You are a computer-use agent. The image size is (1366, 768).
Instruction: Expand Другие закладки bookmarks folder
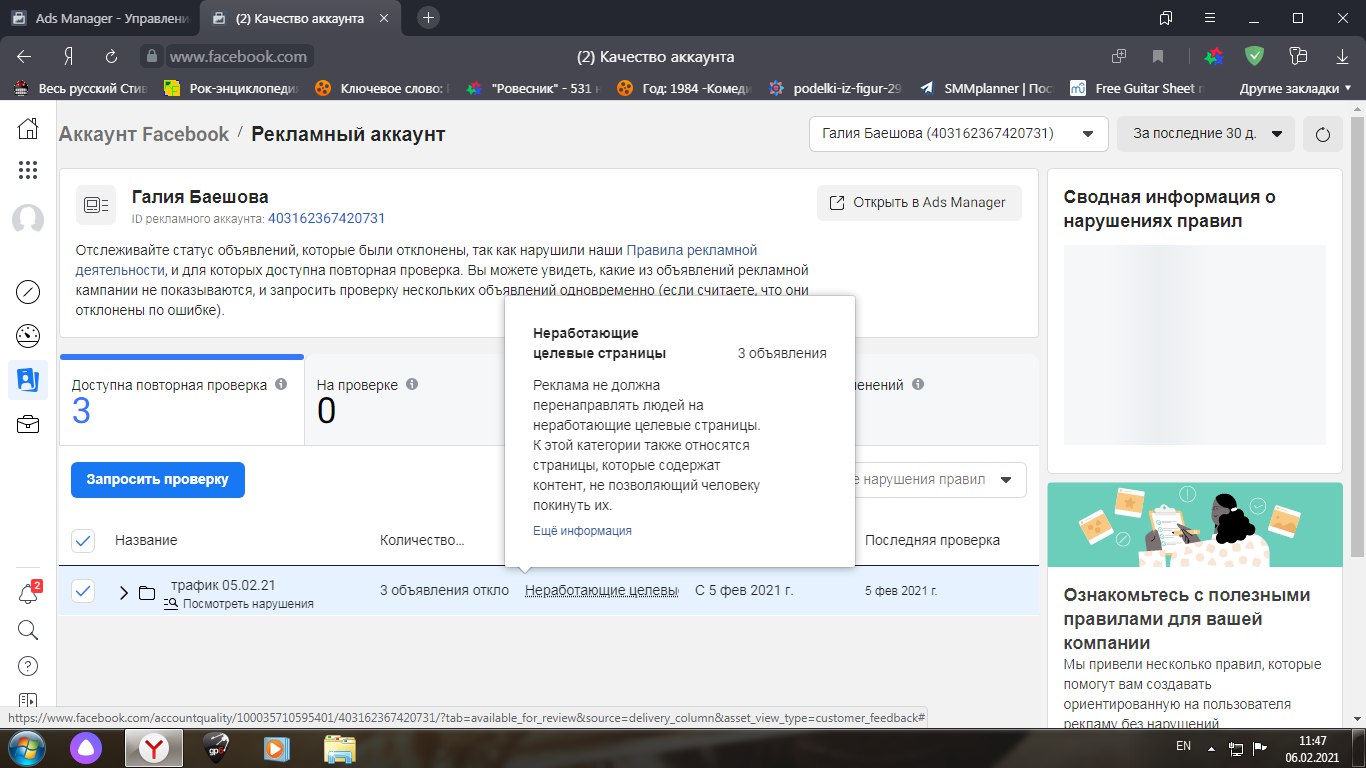[1295, 88]
